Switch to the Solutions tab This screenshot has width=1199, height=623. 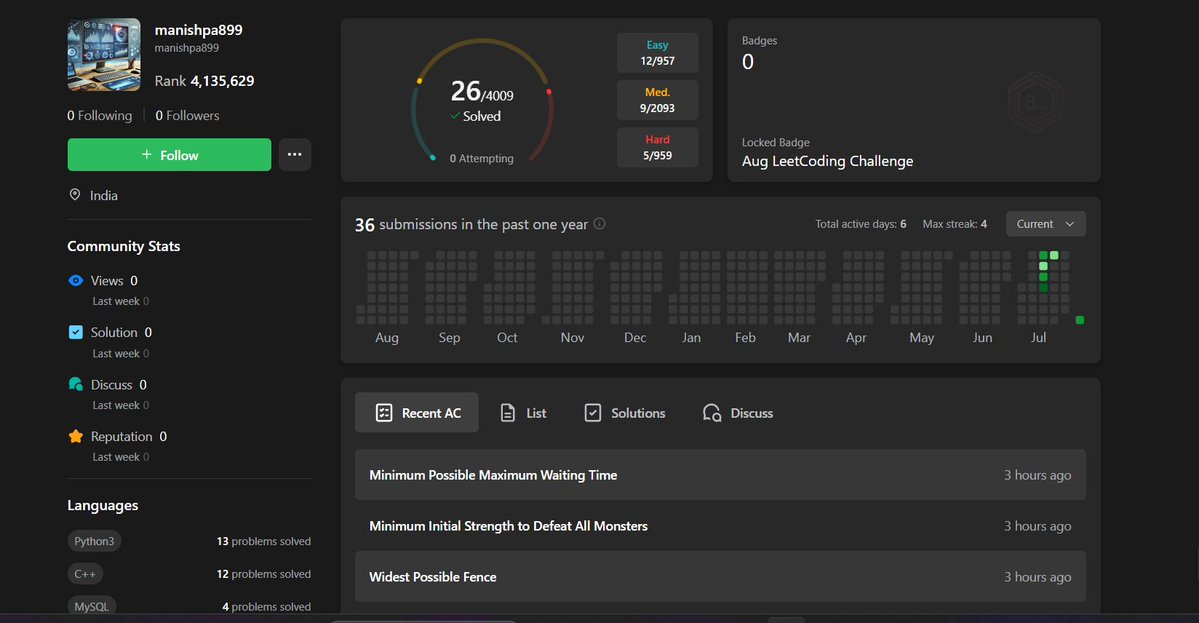tap(625, 413)
